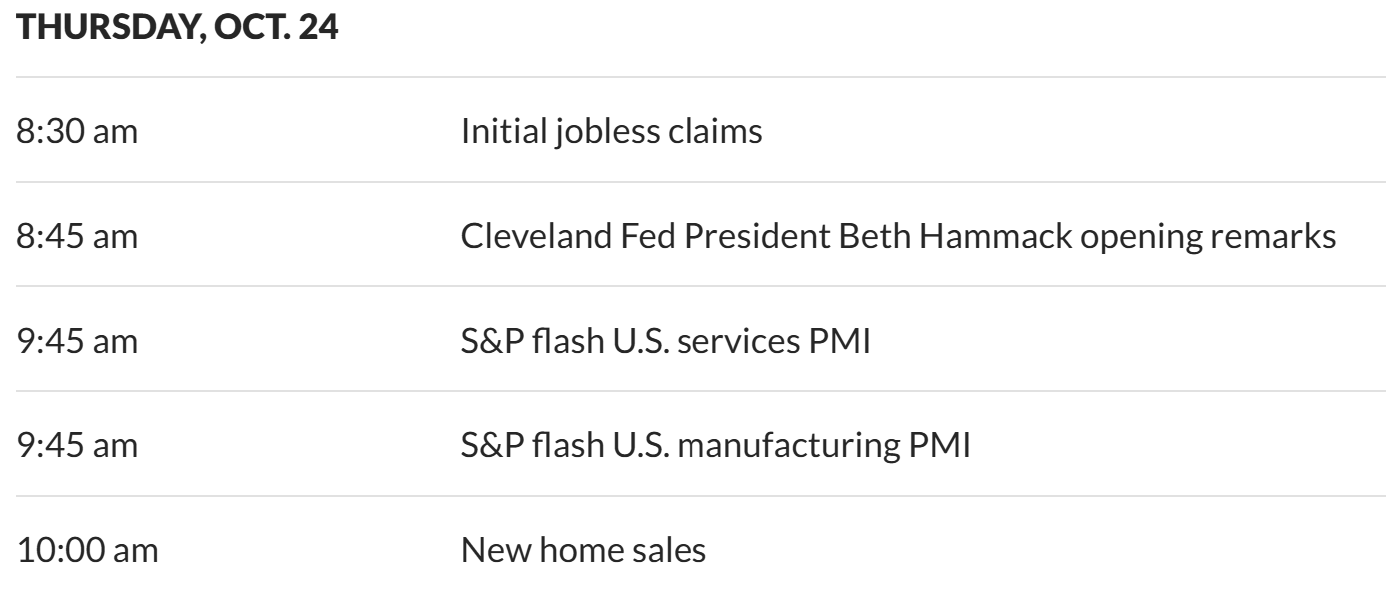Click 9:45 am beside manufacturing PMI
This screenshot has width=1386, height=597.
point(77,445)
